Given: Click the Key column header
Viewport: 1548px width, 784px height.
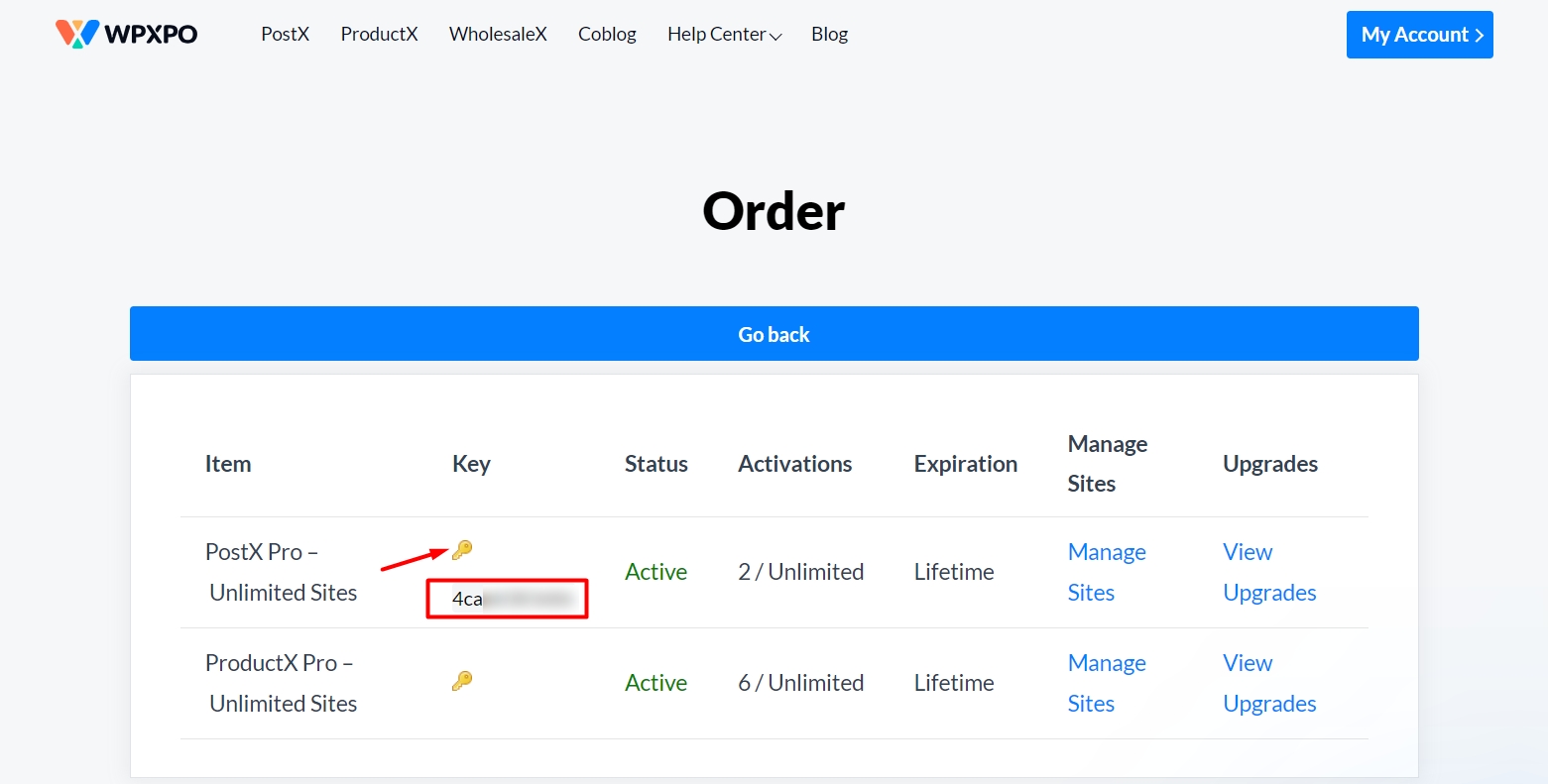Looking at the screenshot, I should [471, 464].
